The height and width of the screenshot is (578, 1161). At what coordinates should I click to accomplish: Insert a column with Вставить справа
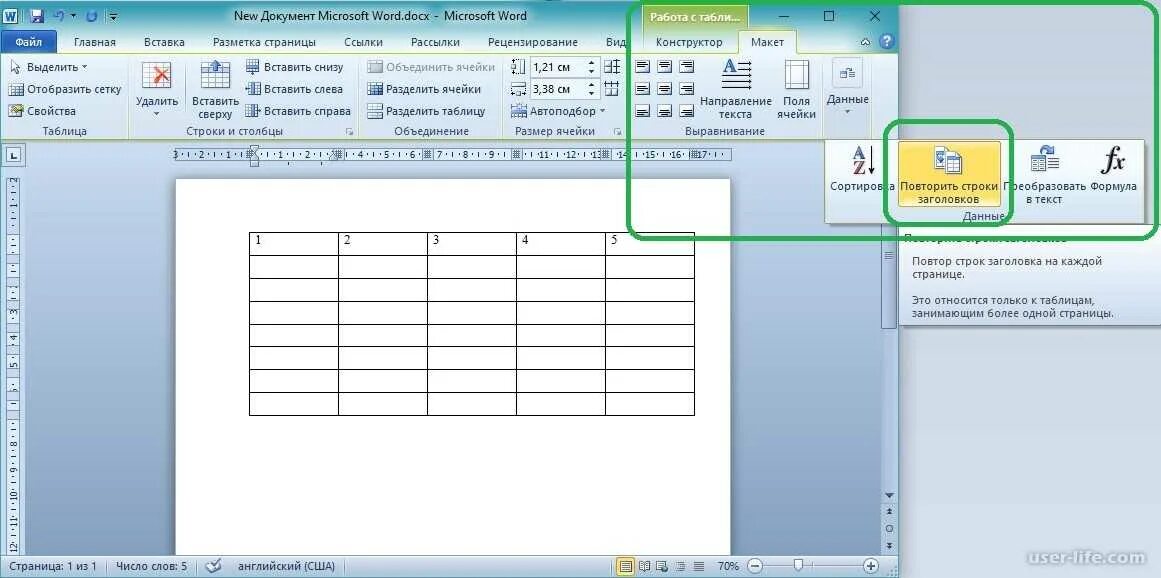[x=298, y=111]
